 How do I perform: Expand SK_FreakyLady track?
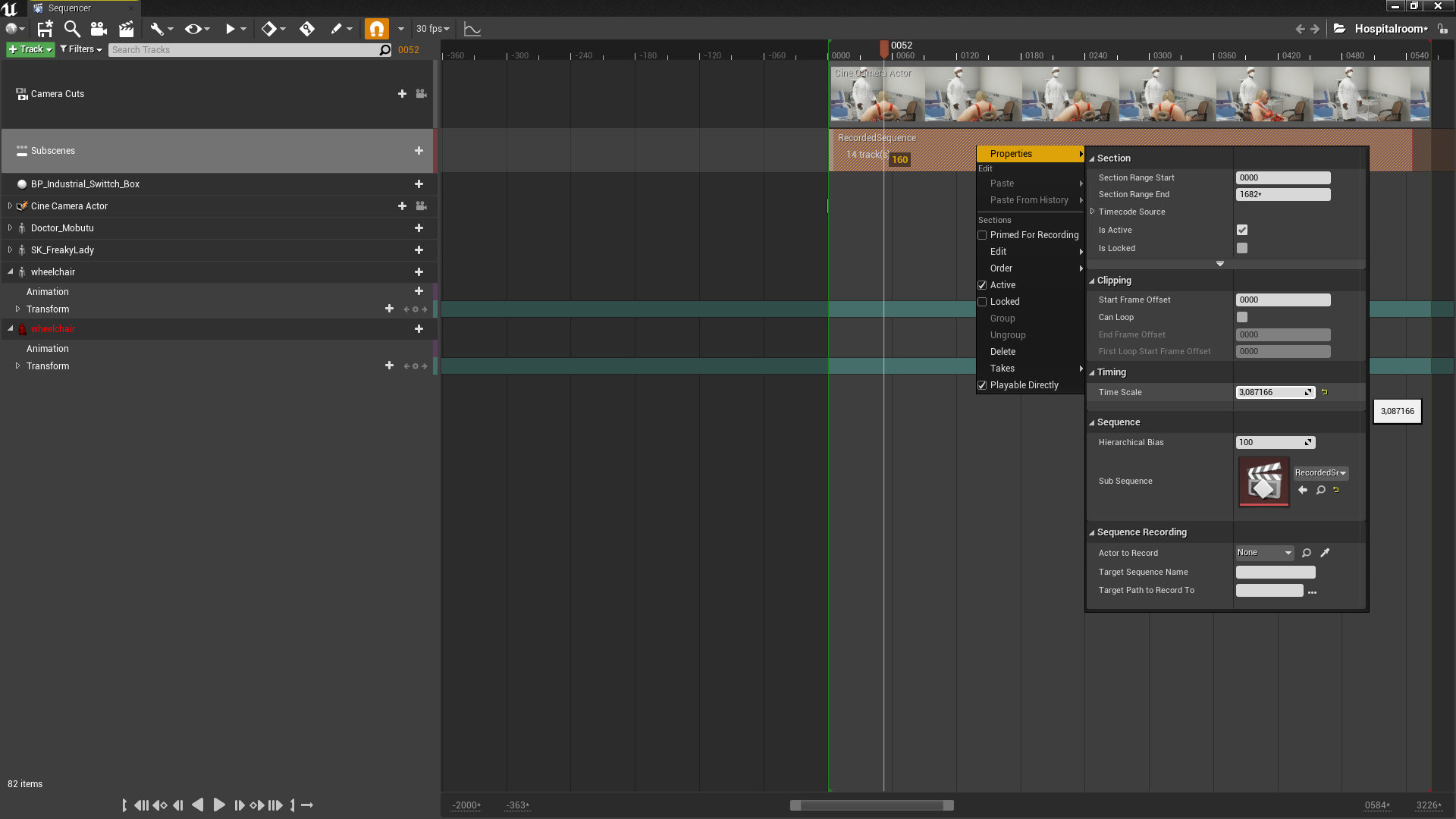click(x=10, y=249)
